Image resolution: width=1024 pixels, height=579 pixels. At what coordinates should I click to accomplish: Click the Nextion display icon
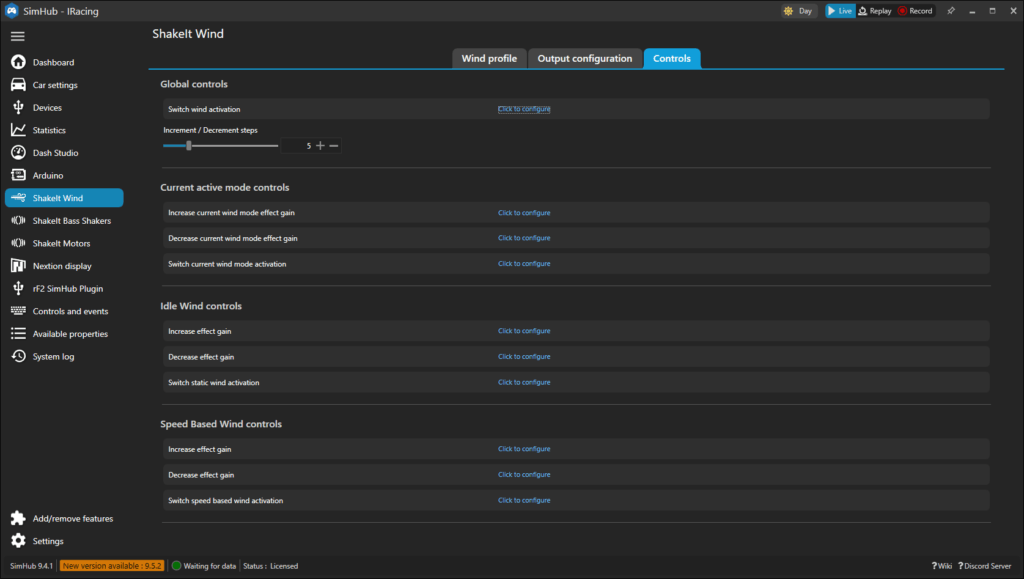pos(18,266)
